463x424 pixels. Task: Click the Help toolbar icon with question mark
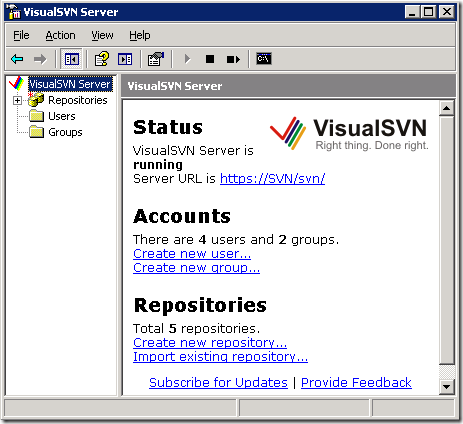[102, 59]
